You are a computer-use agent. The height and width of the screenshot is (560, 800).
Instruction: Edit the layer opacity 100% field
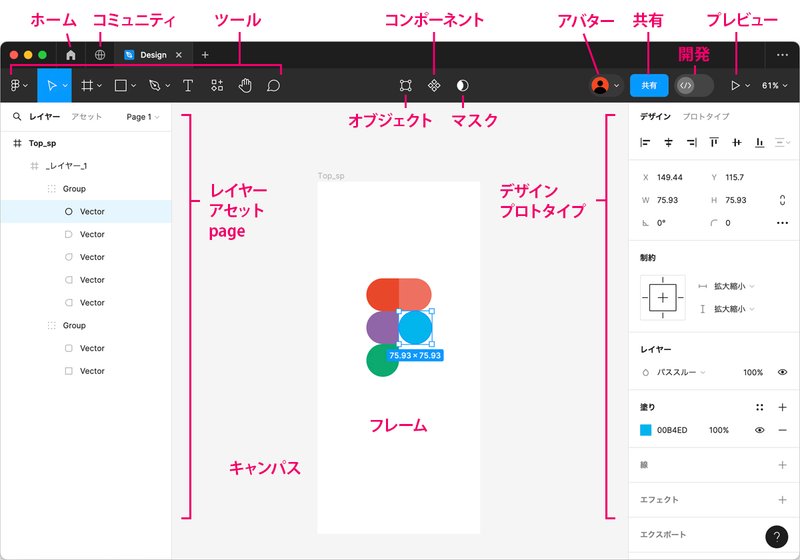(753, 372)
